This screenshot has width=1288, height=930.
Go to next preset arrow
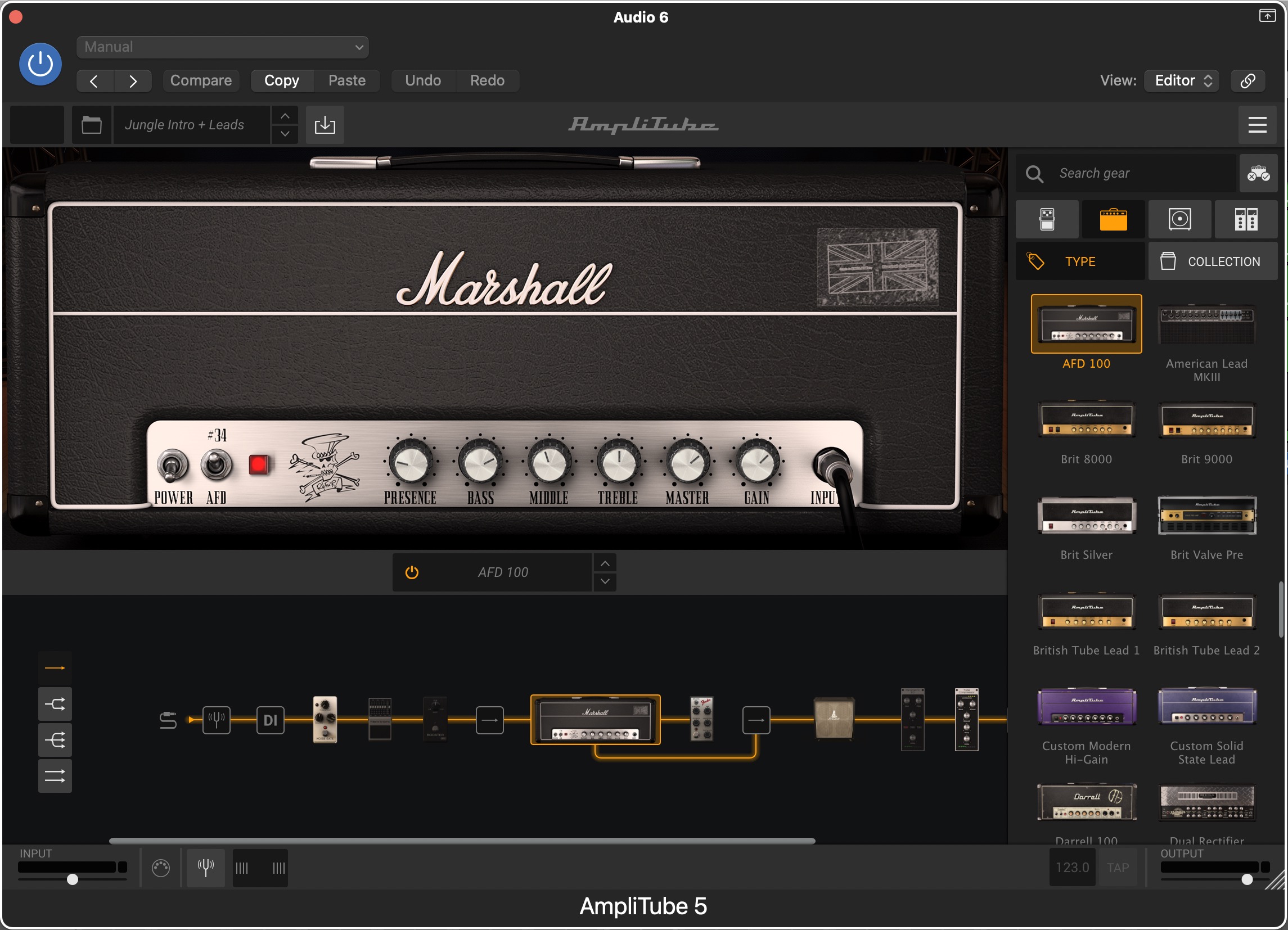coord(133,81)
